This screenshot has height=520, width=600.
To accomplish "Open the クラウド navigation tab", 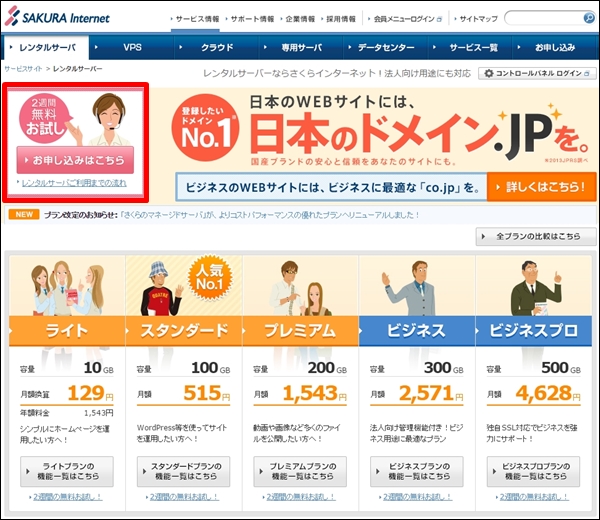I will 217,47.
